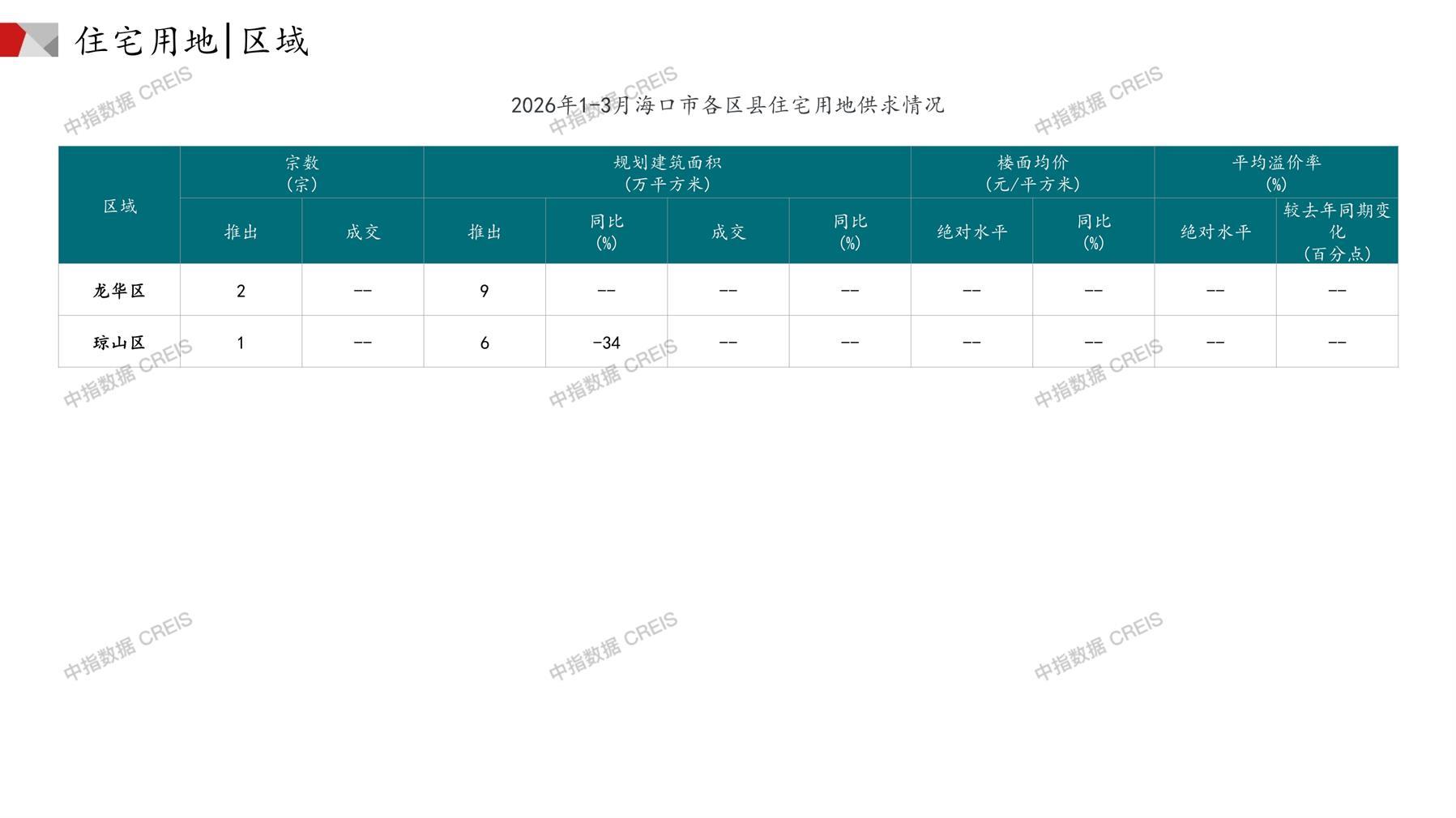The height and width of the screenshot is (818, 1456).
Task: Select the slide title 住宅用地|区域
Action: (192, 40)
